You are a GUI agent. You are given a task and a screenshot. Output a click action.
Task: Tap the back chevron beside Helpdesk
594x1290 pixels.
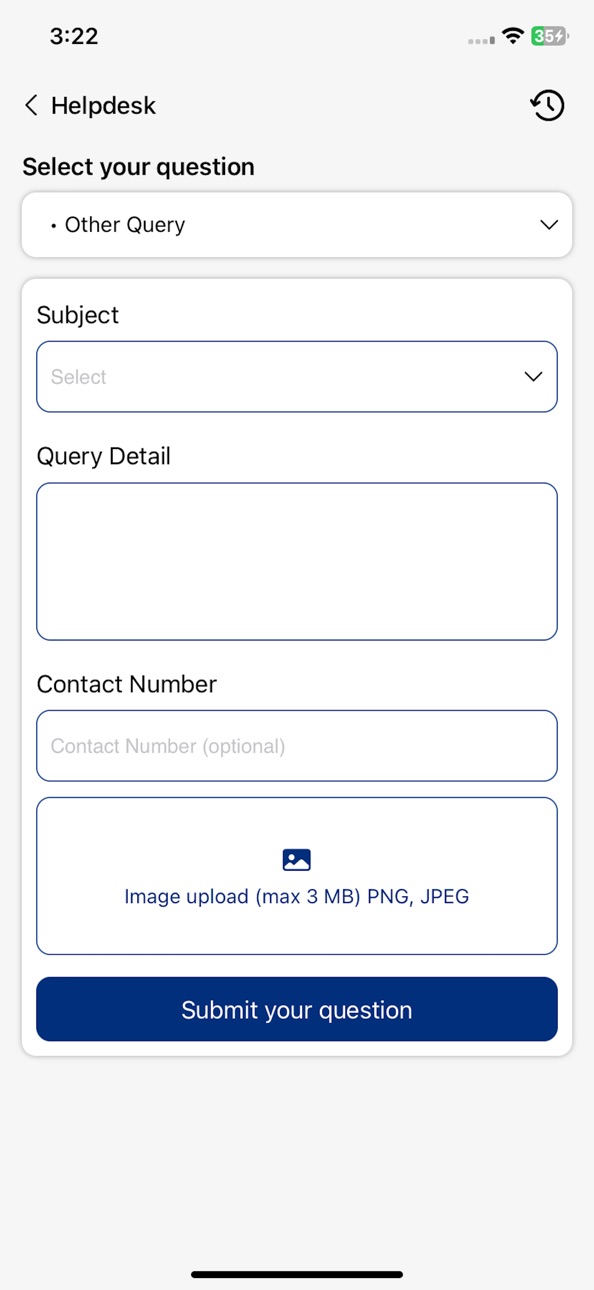31,105
